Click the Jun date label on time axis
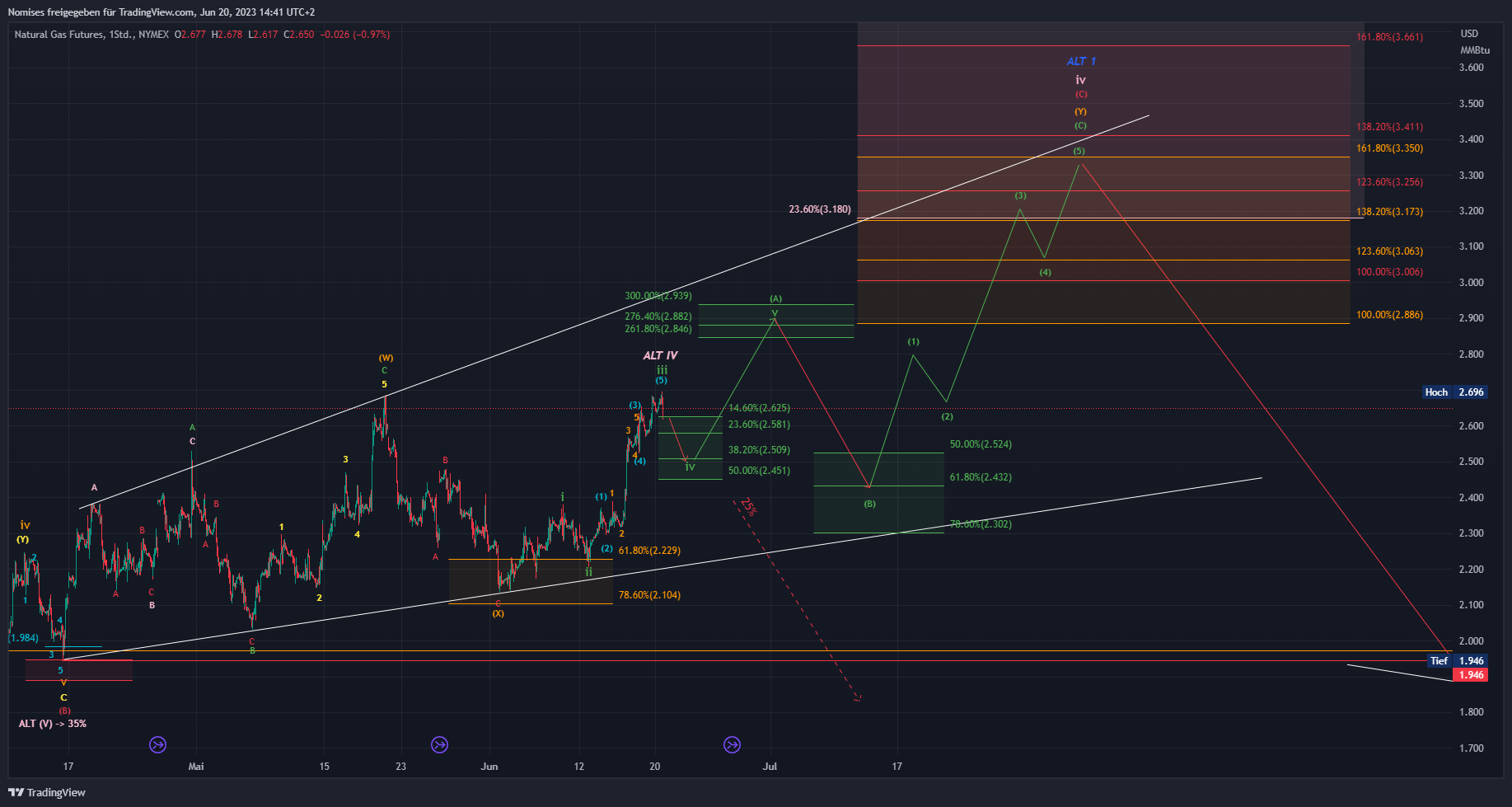Viewport: 1512px width, 807px height. click(x=489, y=767)
